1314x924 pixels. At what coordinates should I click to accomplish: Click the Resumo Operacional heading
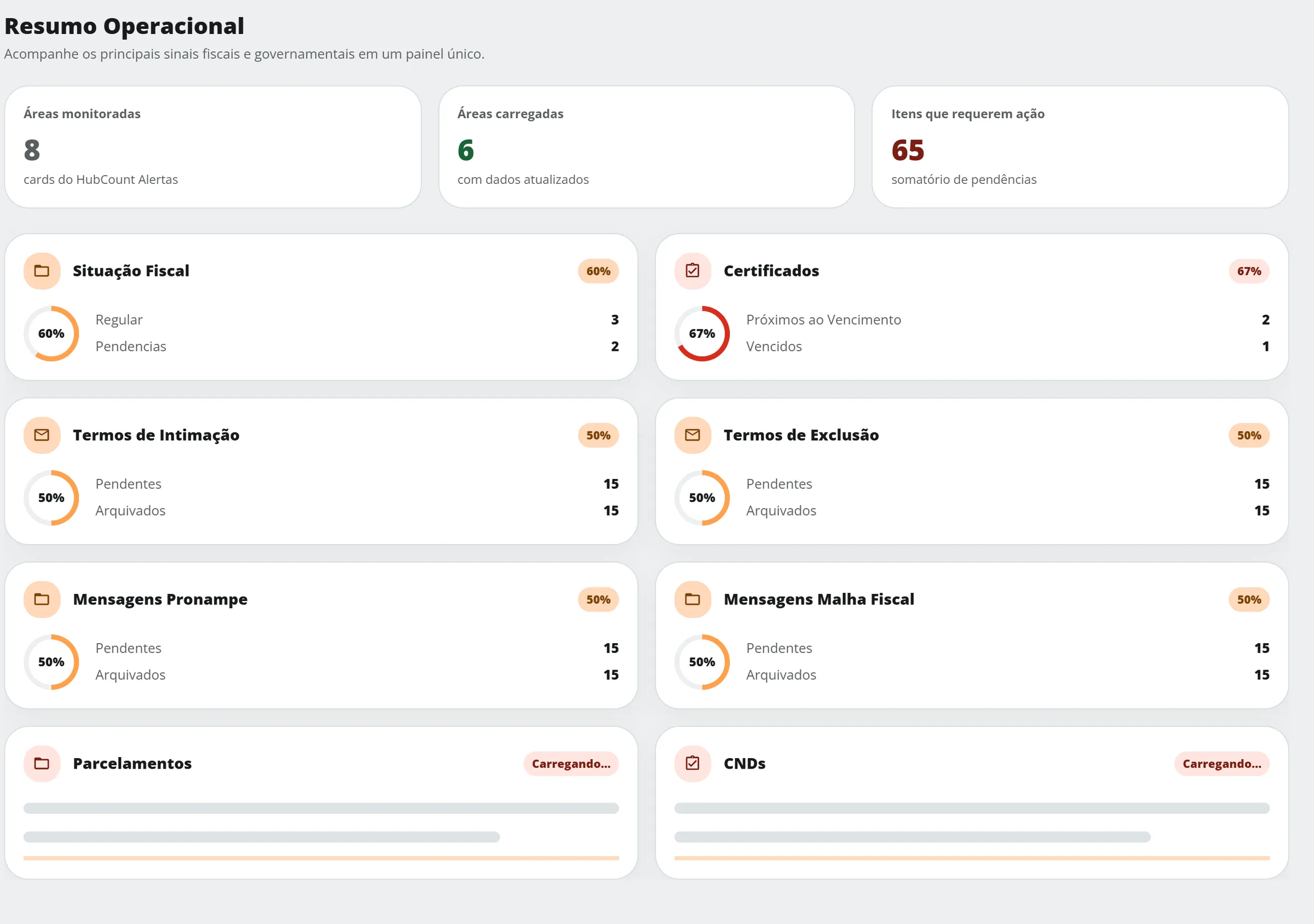[124, 26]
